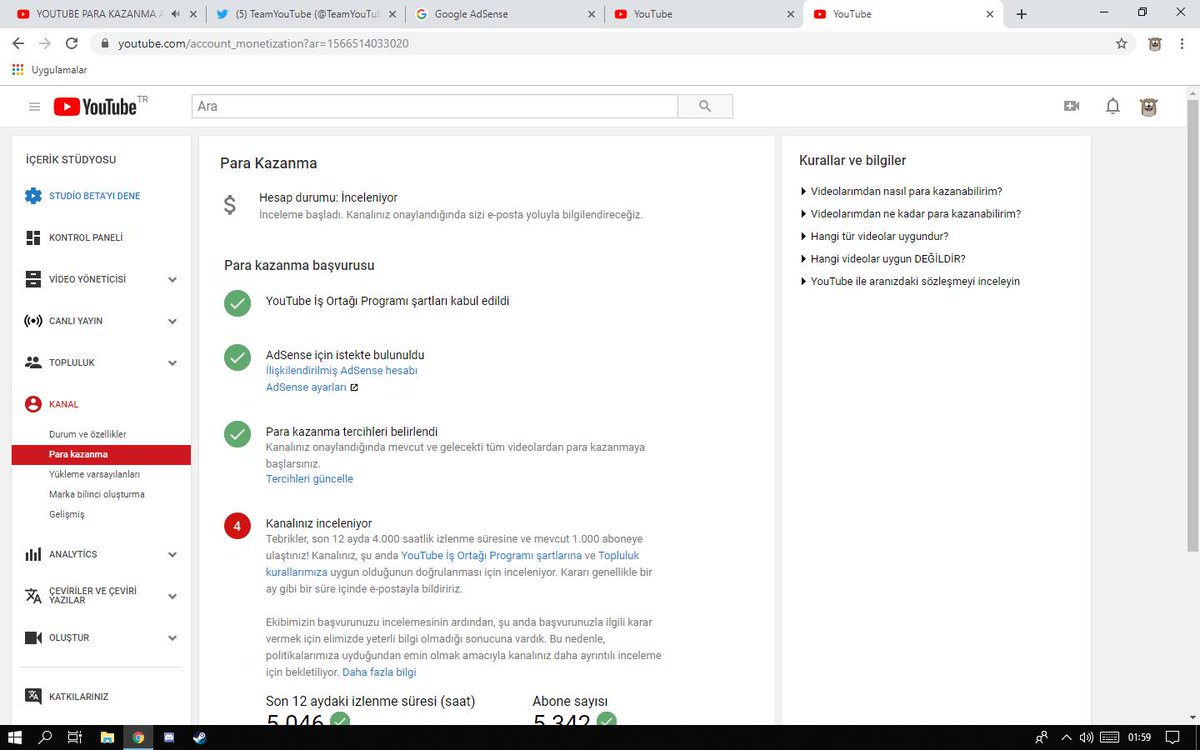The image size is (1200, 750).
Task: Click the browser address bar URL
Action: 263,44
